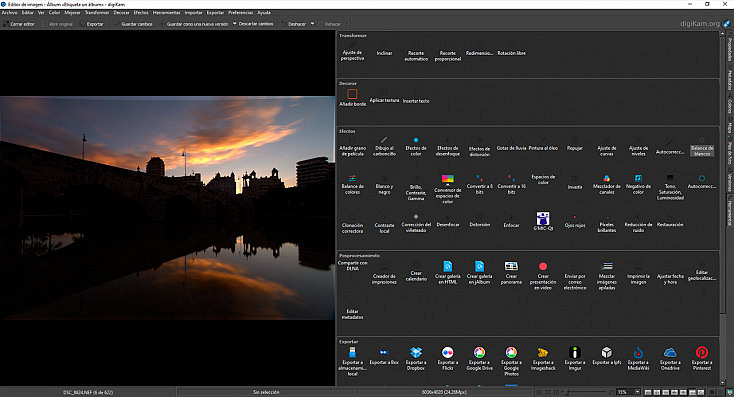734x397 pixels.
Task: Export image to Pinterest
Action: tap(702, 359)
